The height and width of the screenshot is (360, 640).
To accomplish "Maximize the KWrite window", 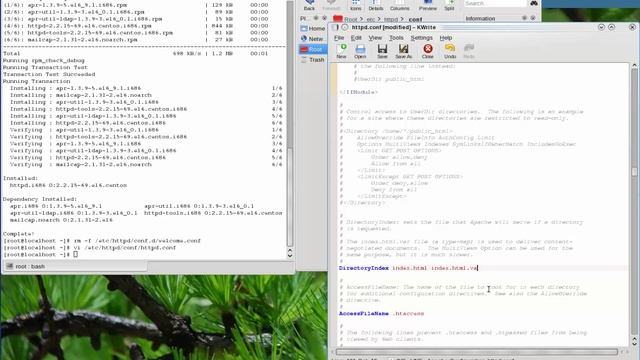I will (611, 27).
